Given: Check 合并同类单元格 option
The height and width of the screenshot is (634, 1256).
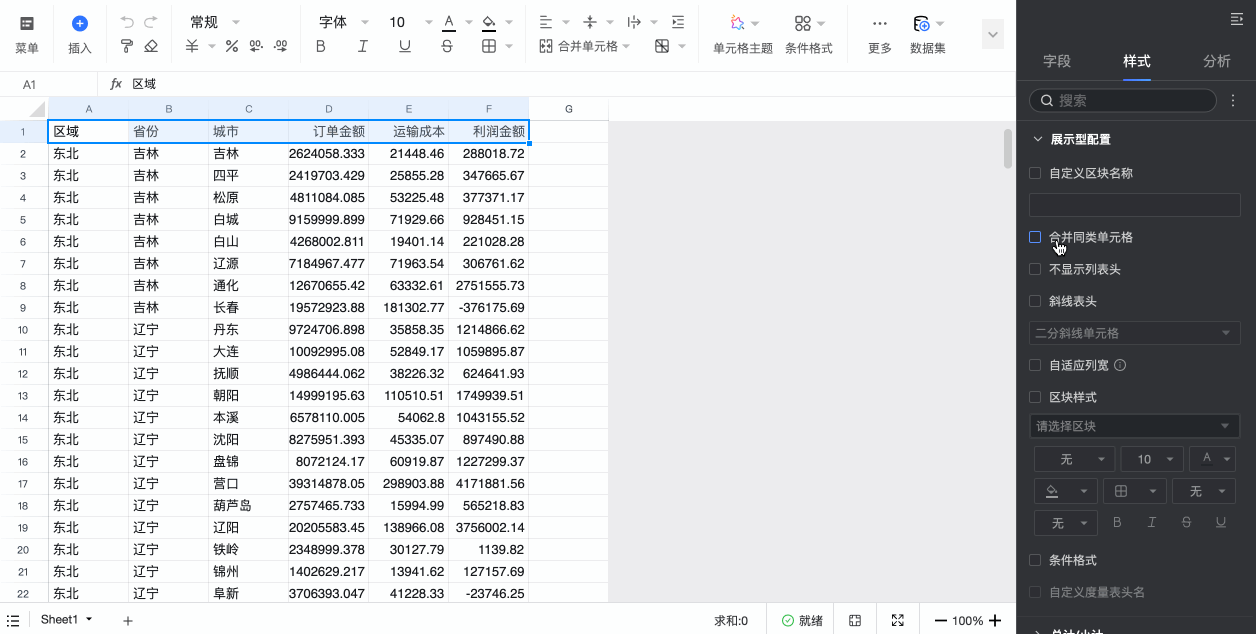Looking at the screenshot, I should coord(1035,237).
